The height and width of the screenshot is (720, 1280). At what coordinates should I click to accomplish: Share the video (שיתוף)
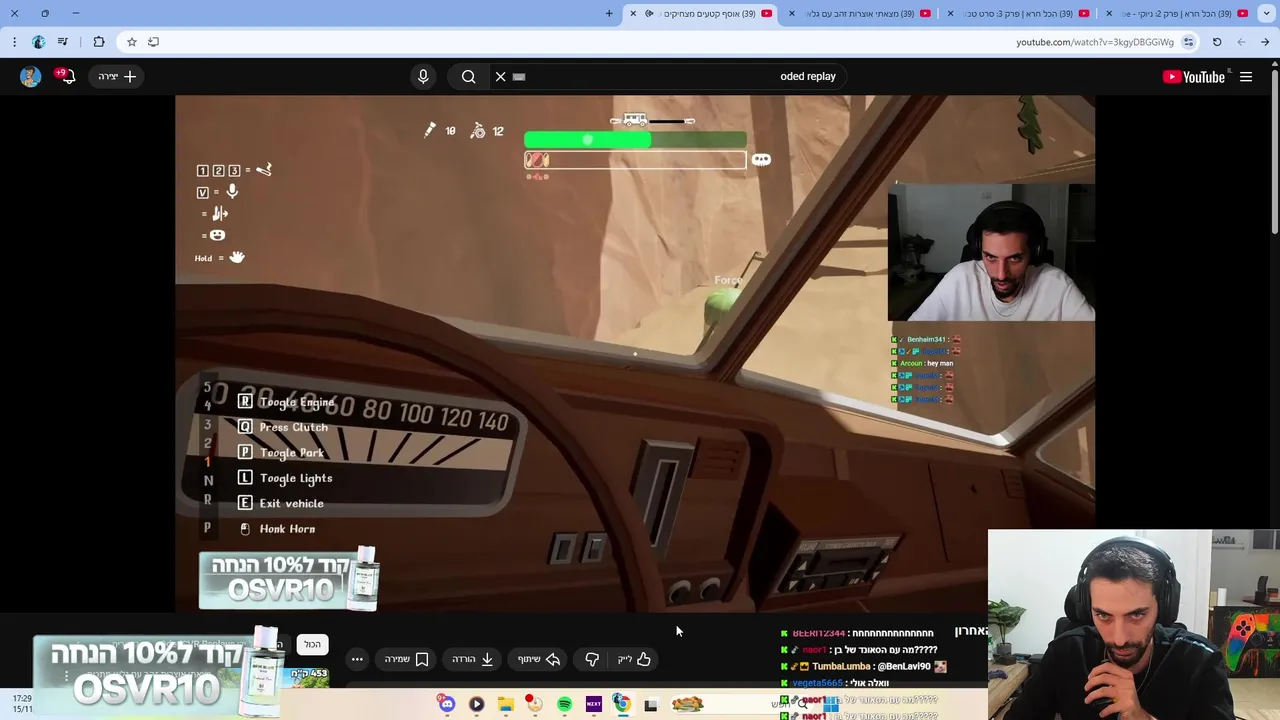click(x=539, y=659)
